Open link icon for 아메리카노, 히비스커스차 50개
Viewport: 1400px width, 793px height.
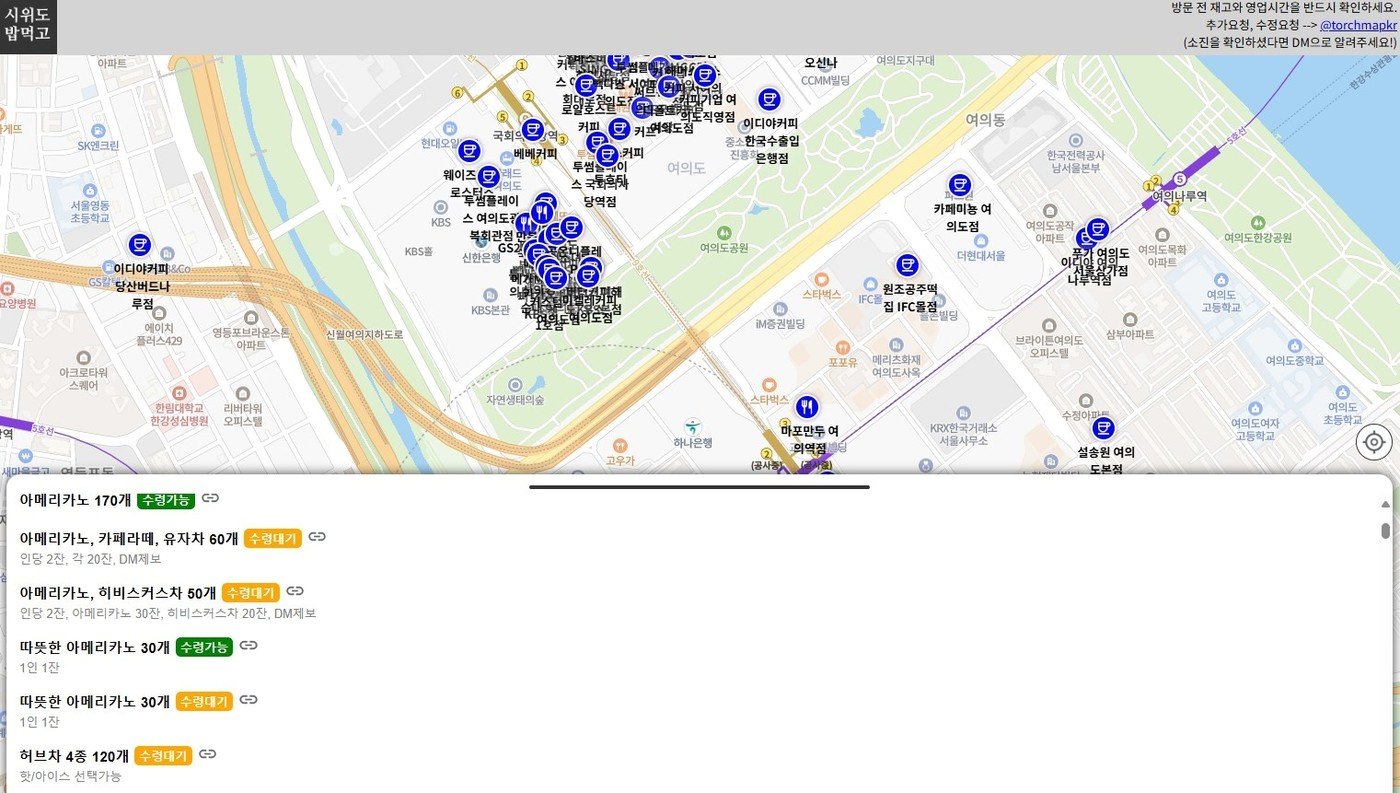point(295,591)
